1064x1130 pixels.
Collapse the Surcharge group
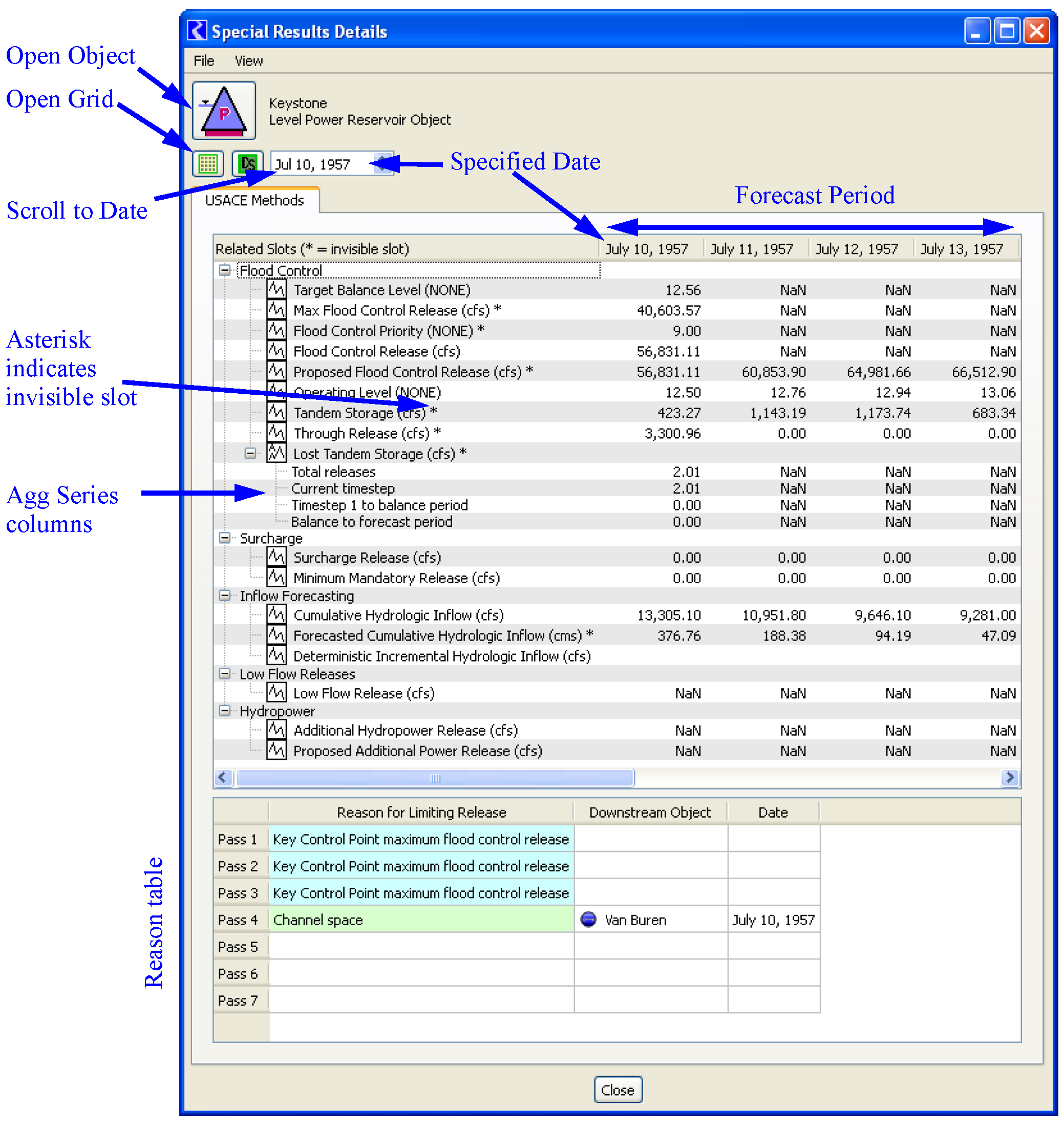[x=225, y=538]
